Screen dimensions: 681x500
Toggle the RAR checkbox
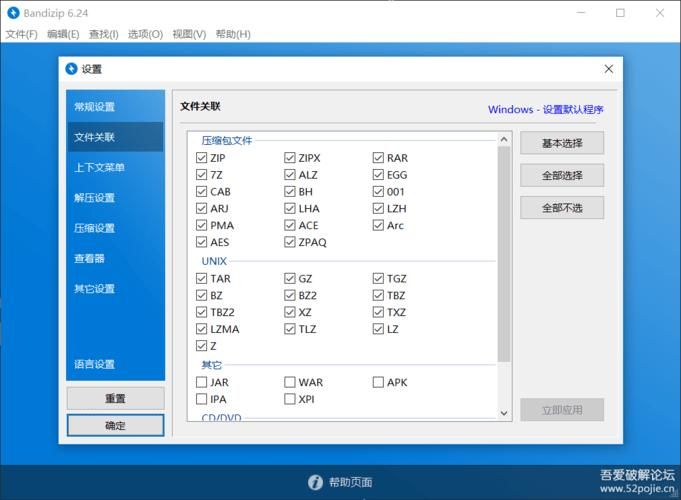click(378, 158)
